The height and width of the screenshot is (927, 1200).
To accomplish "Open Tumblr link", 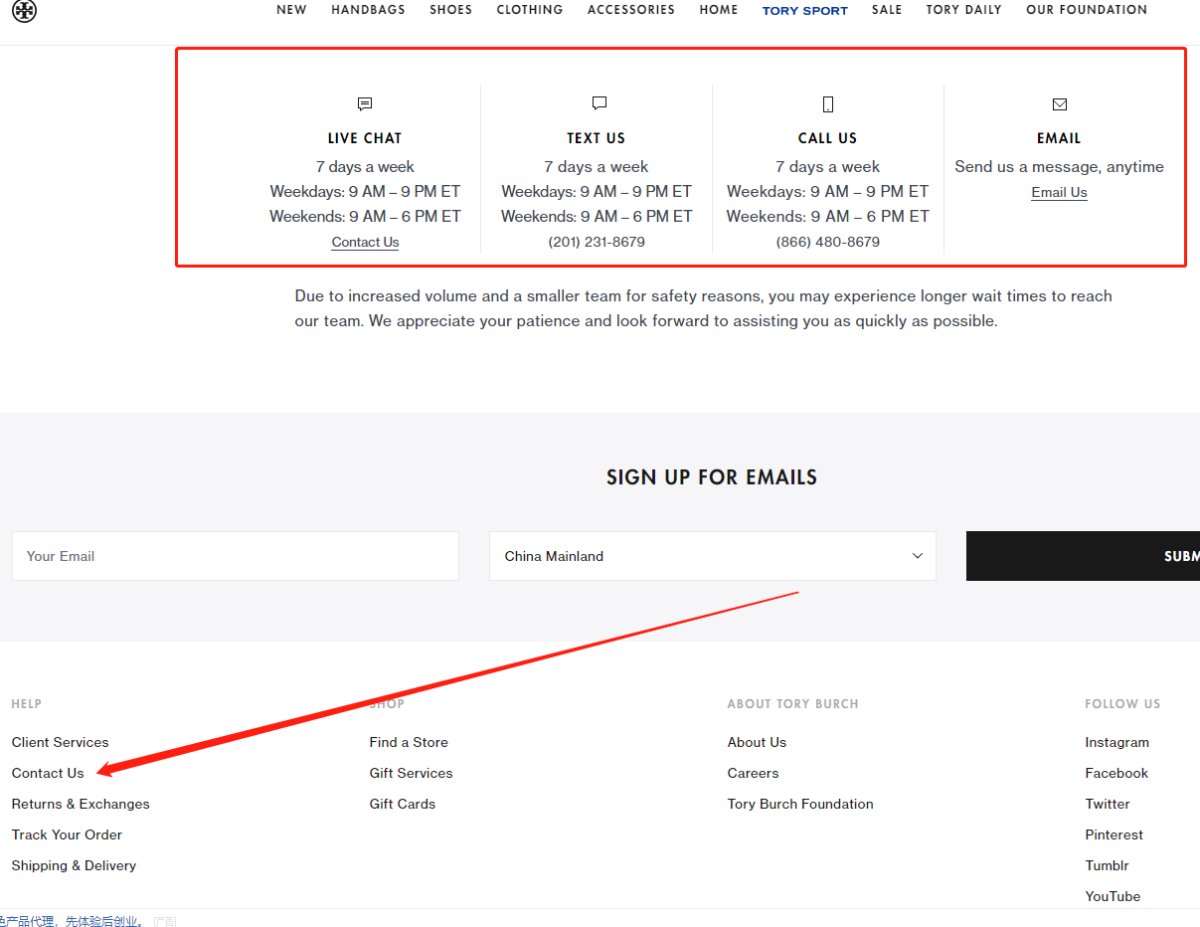I will [x=1107, y=866].
